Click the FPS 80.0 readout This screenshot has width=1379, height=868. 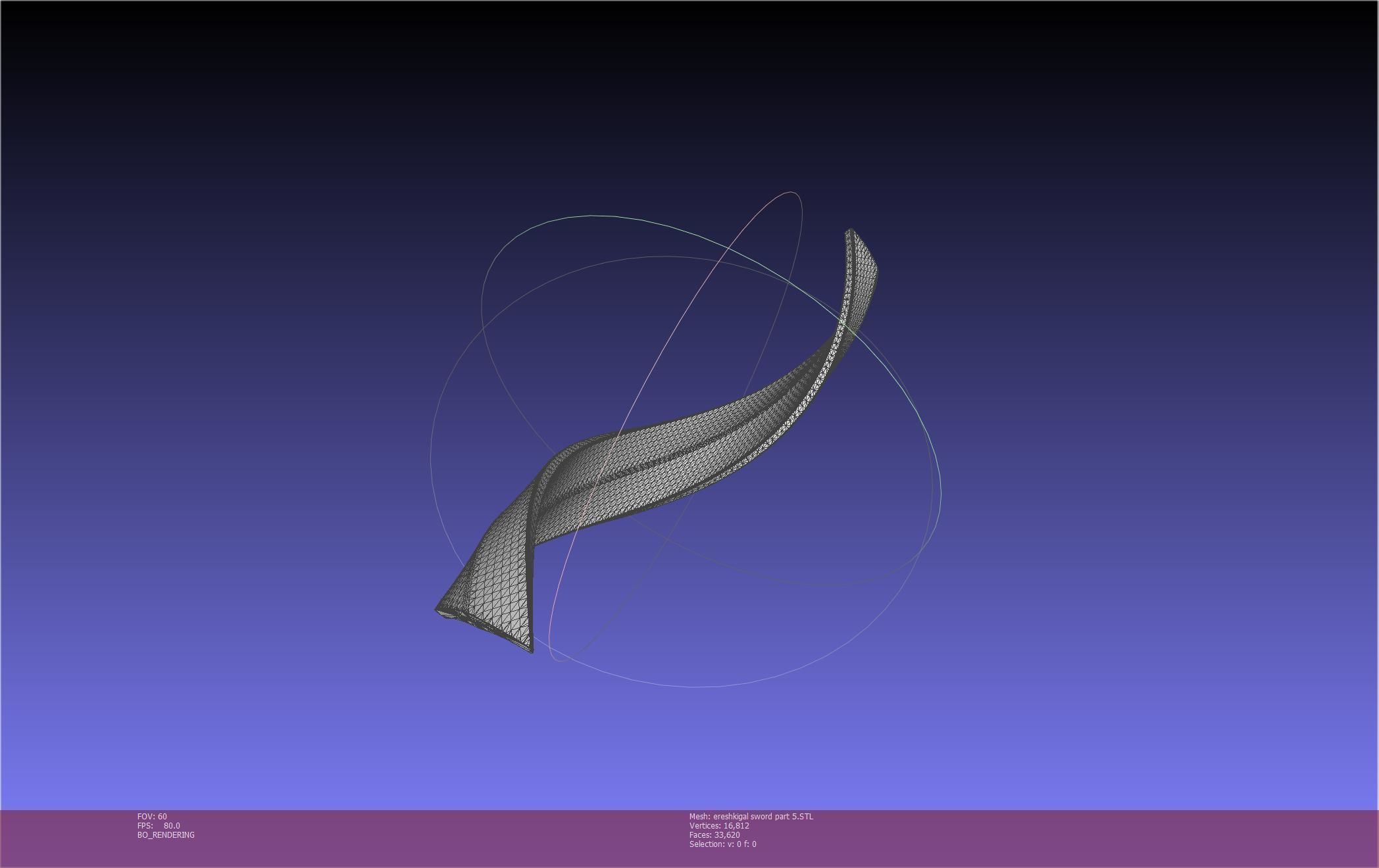[x=159, y=825]
